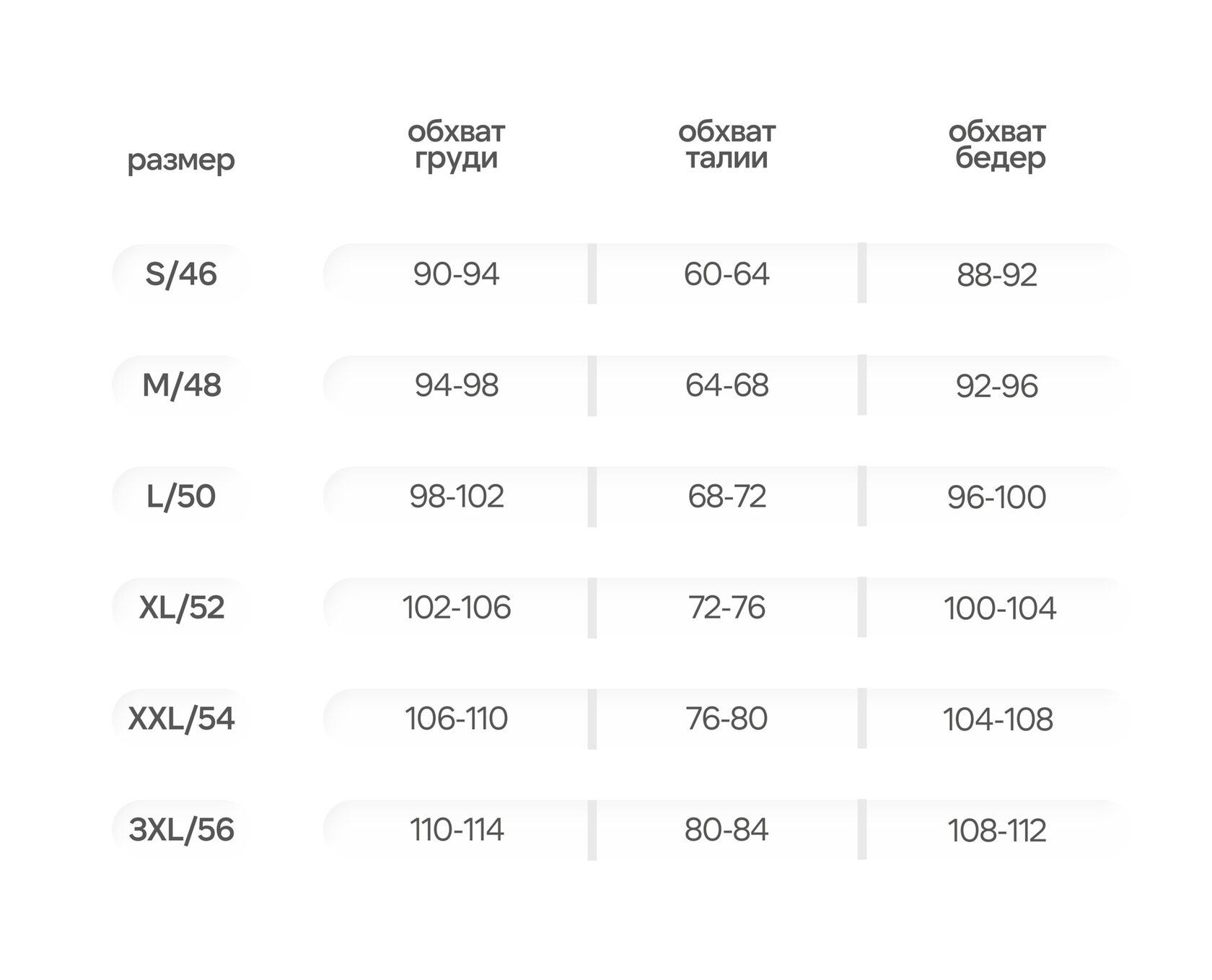1212x980 pixels.
Task: Click the 'размер' column header
Action: click(181, 159)
